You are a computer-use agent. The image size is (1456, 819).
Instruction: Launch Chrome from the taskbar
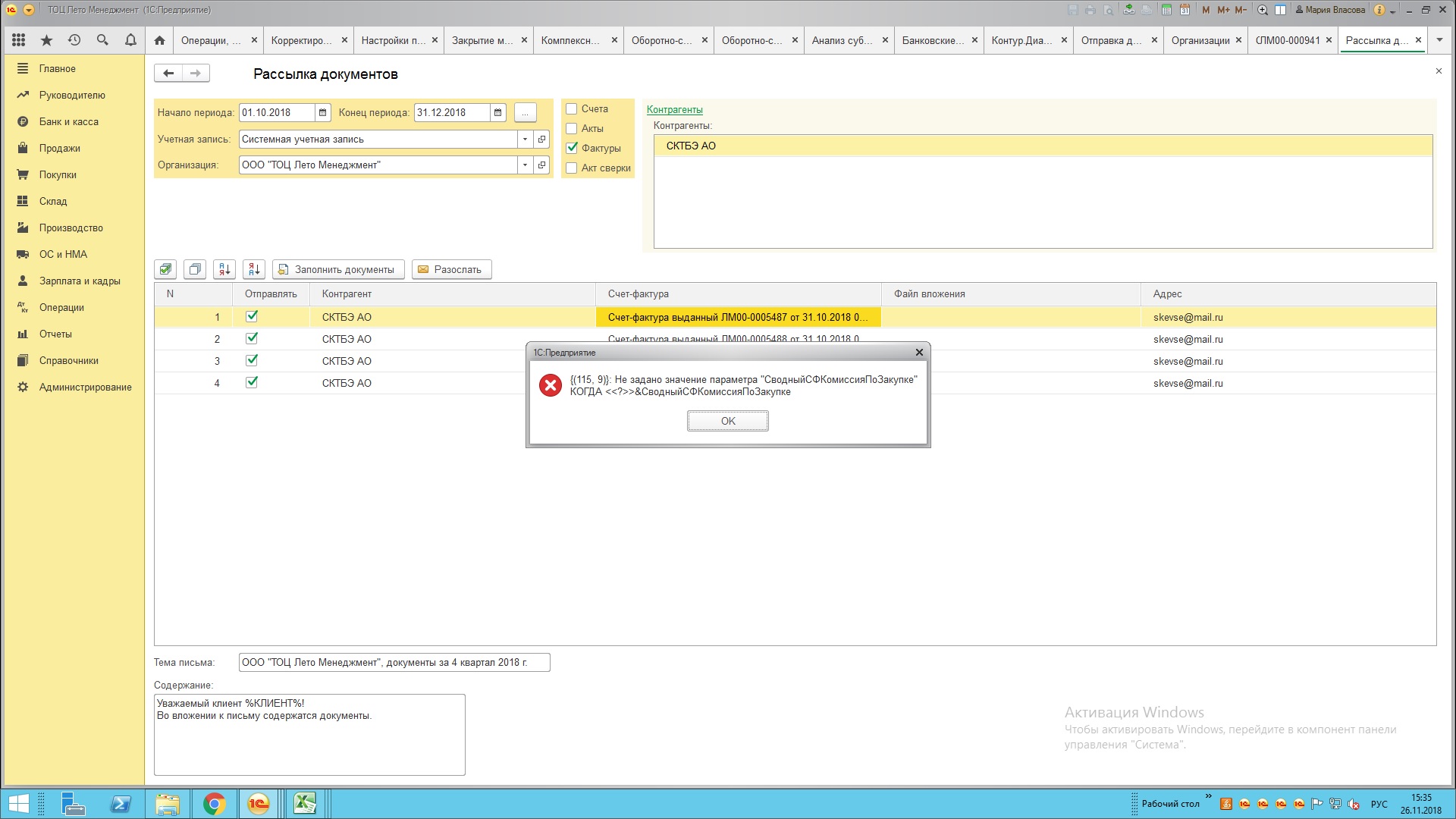coord(214,804)
